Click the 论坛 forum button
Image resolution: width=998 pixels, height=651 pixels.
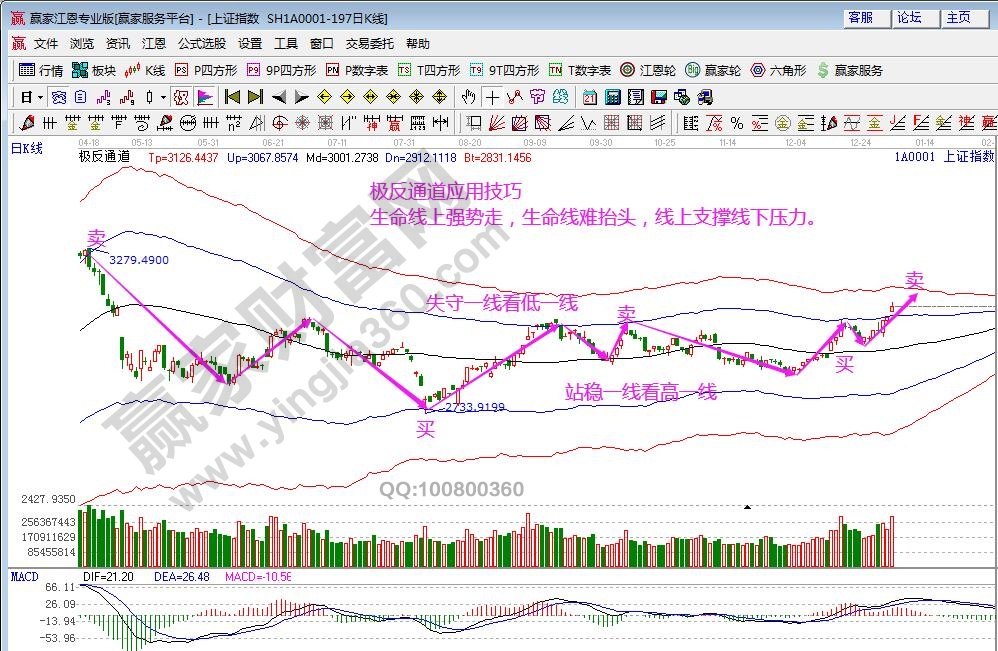tap(909, 18)
